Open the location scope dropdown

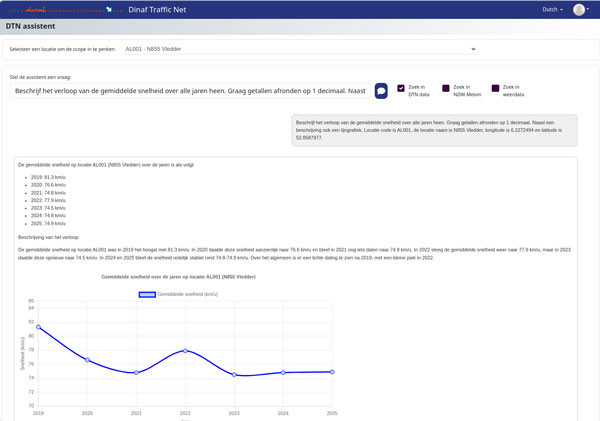(300, 48)
